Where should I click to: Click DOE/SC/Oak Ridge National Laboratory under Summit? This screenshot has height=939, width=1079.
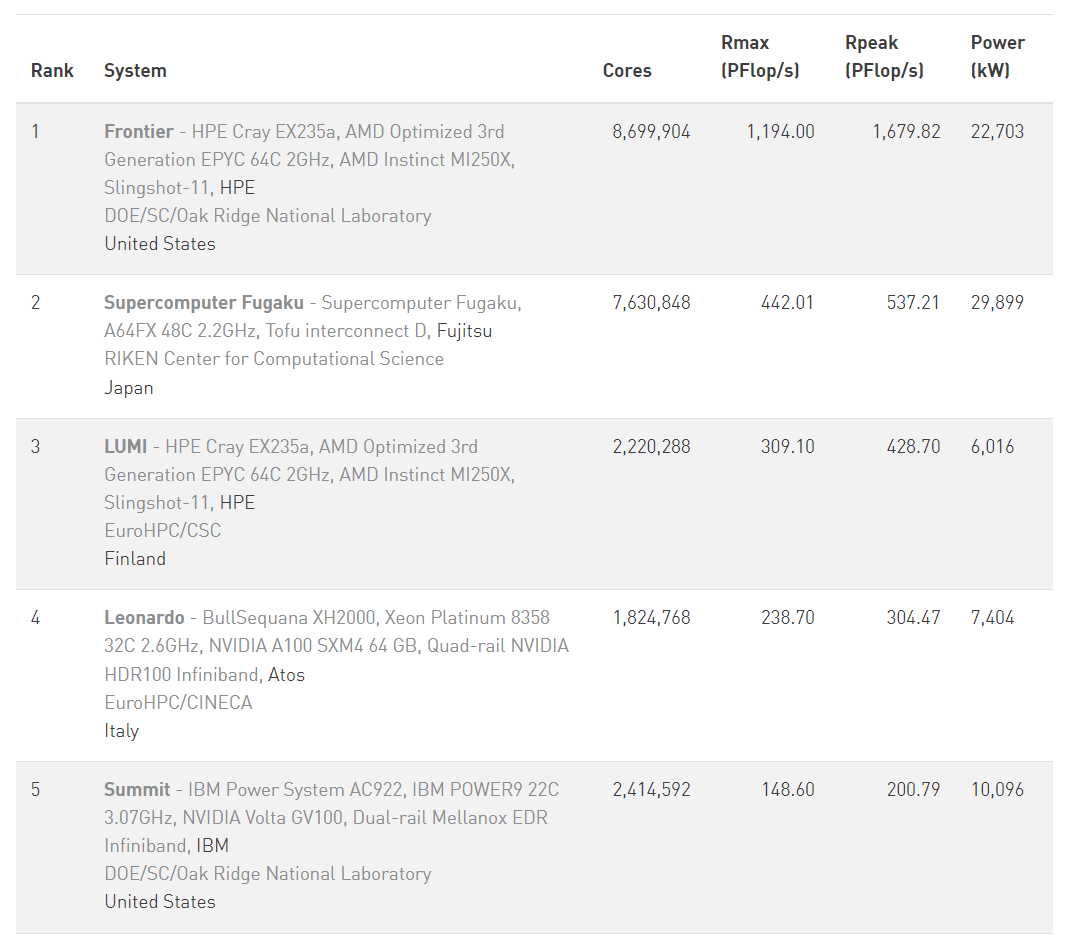(x=268, y=874)
